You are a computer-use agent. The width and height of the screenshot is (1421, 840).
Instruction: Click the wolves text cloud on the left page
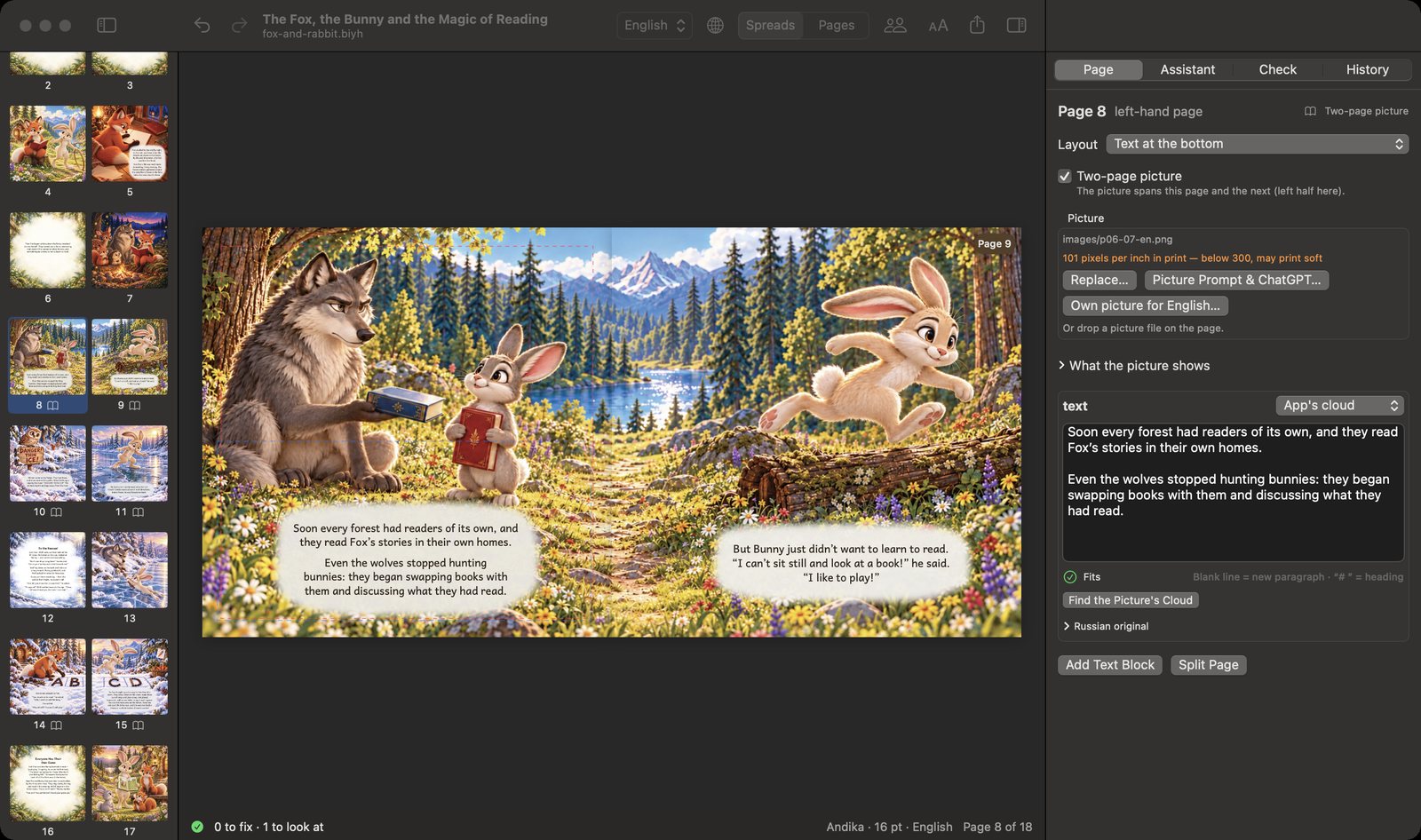(405, 559)
